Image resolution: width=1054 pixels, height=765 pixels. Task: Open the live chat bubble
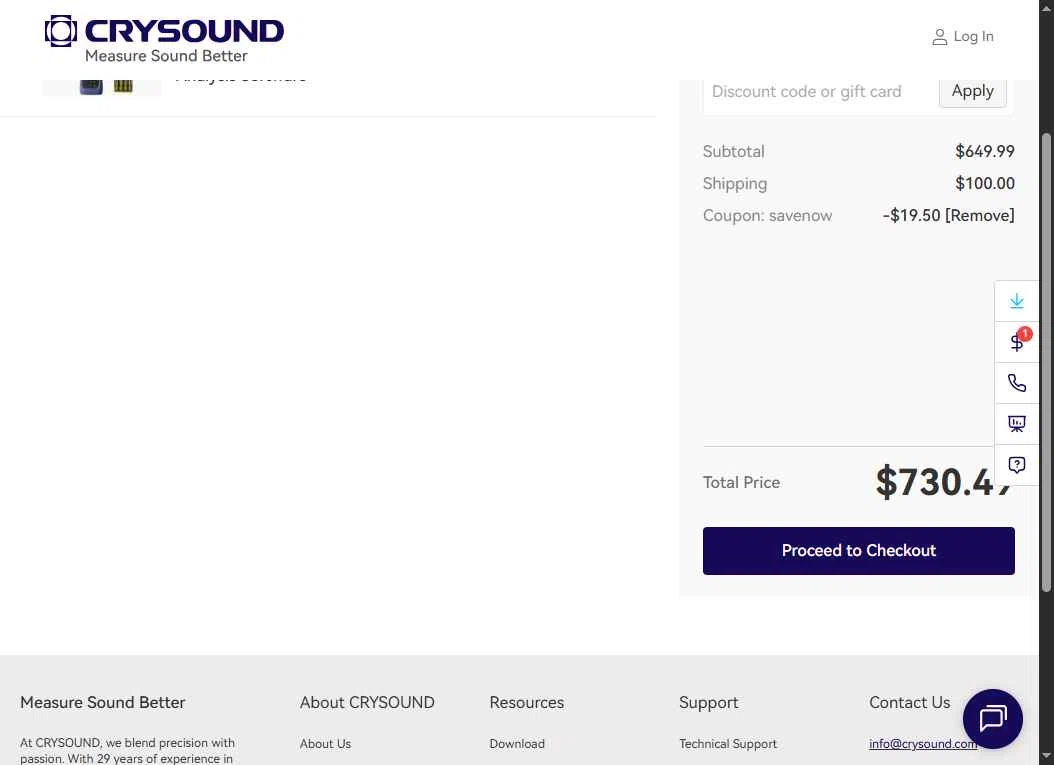(992, 719)
